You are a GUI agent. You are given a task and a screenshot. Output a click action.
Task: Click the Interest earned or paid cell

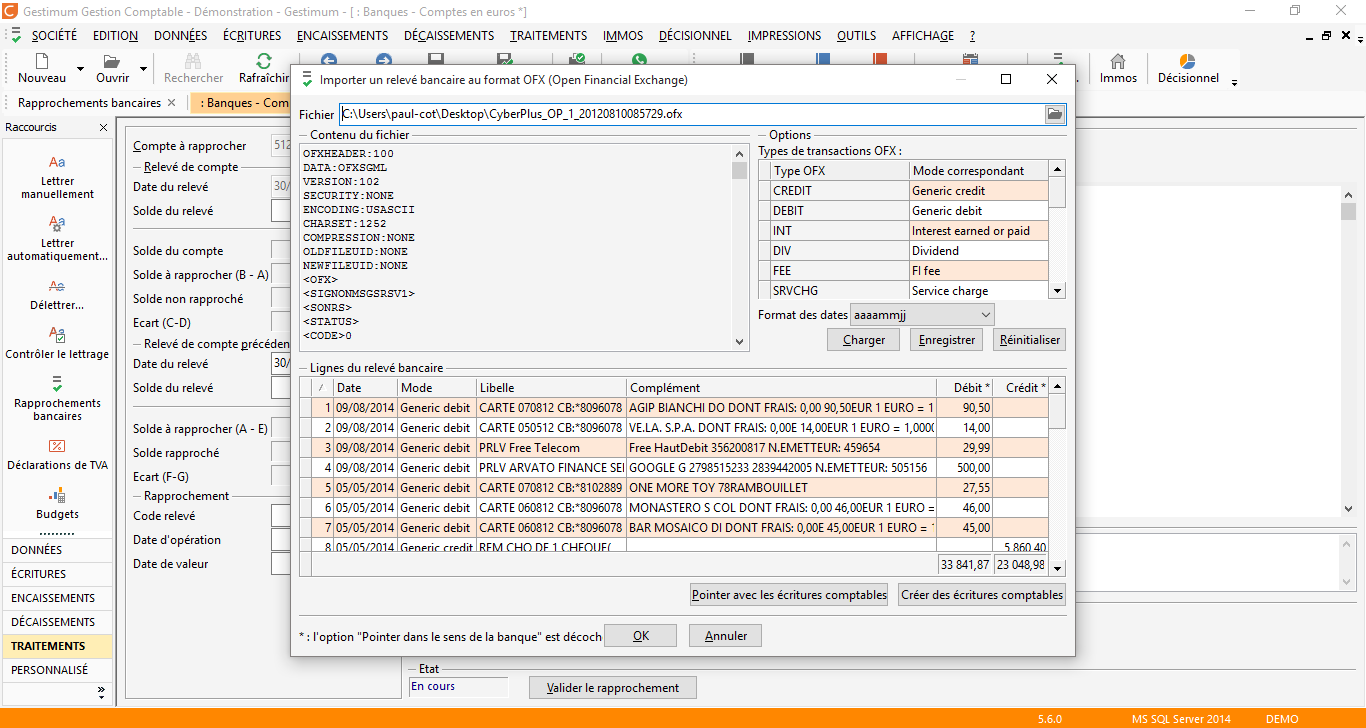click(x=979, y=231)
